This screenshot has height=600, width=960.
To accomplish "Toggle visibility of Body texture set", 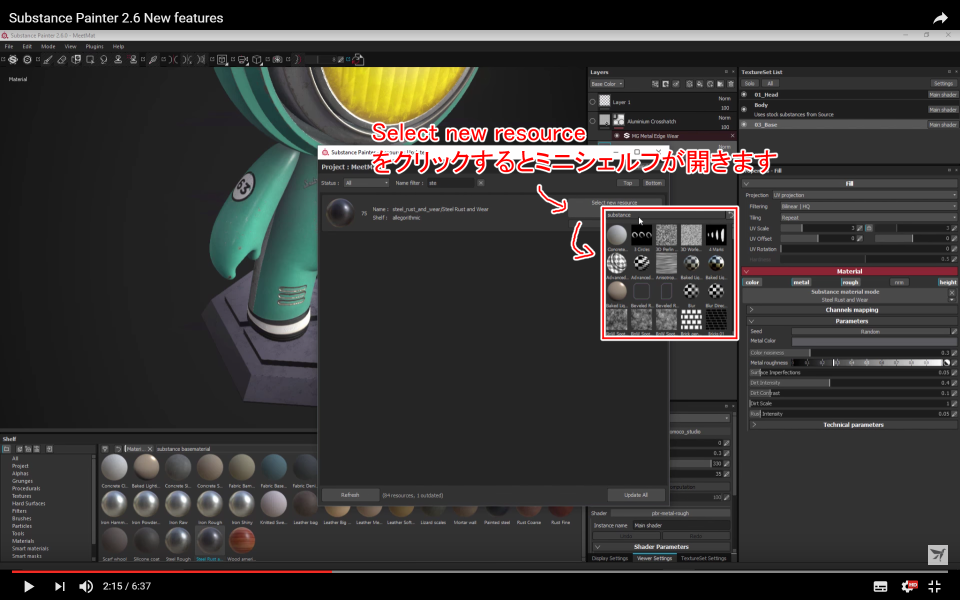I will pyautogui.click(x=744, y=110).
